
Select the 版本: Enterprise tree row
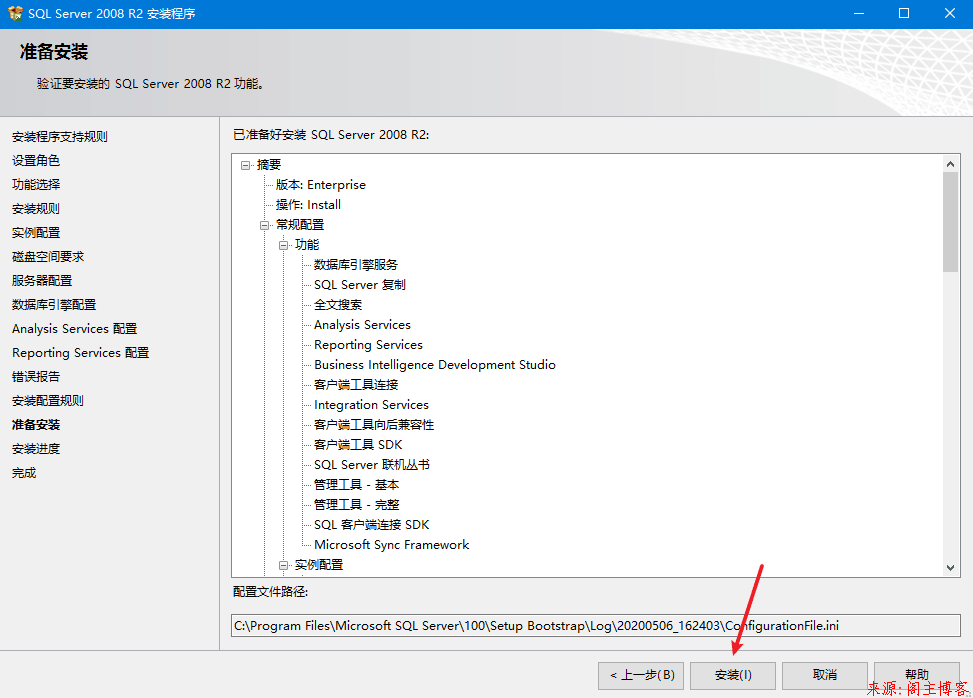[x=321, y=185]
